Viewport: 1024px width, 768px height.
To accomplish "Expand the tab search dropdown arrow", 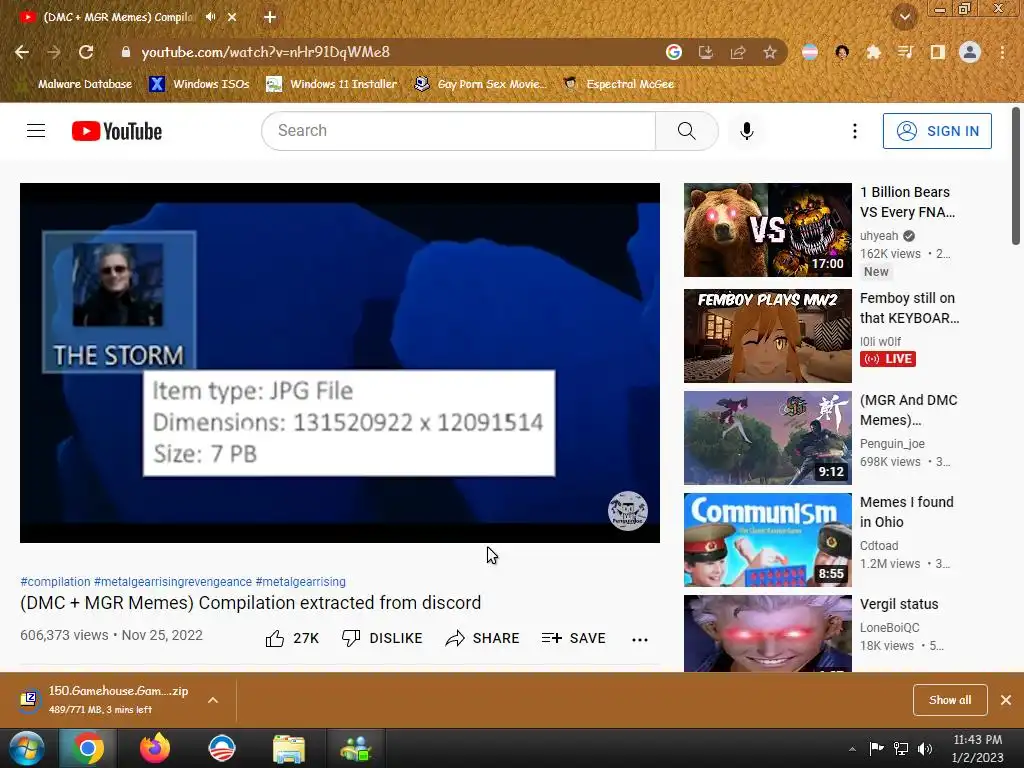I will click(x=905, y=17).
